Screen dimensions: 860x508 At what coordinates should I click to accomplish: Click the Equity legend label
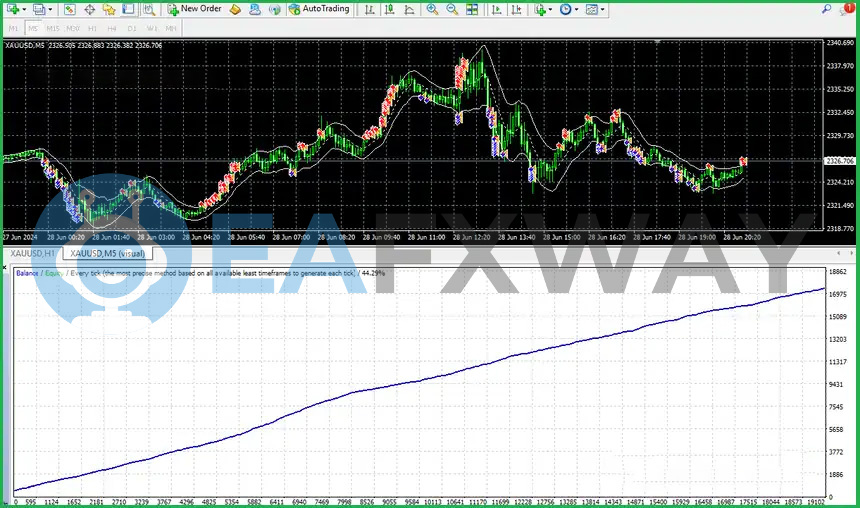point(54,273)
